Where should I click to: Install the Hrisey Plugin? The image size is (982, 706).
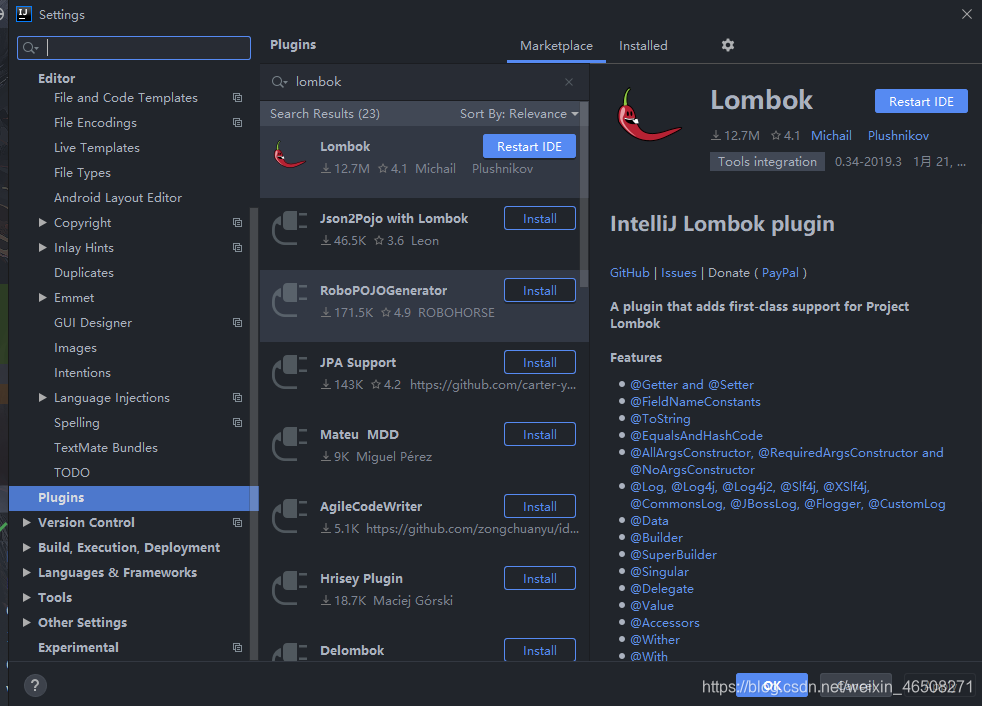click(x=539, y=579)
